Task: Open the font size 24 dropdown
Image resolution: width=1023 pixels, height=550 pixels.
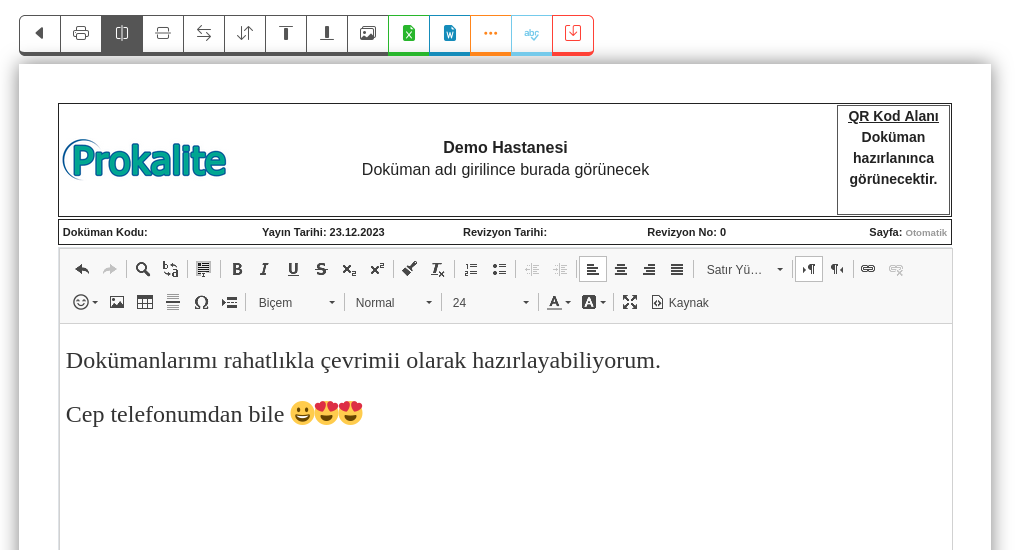Action: pyautogui.click(x=491, y=302)
